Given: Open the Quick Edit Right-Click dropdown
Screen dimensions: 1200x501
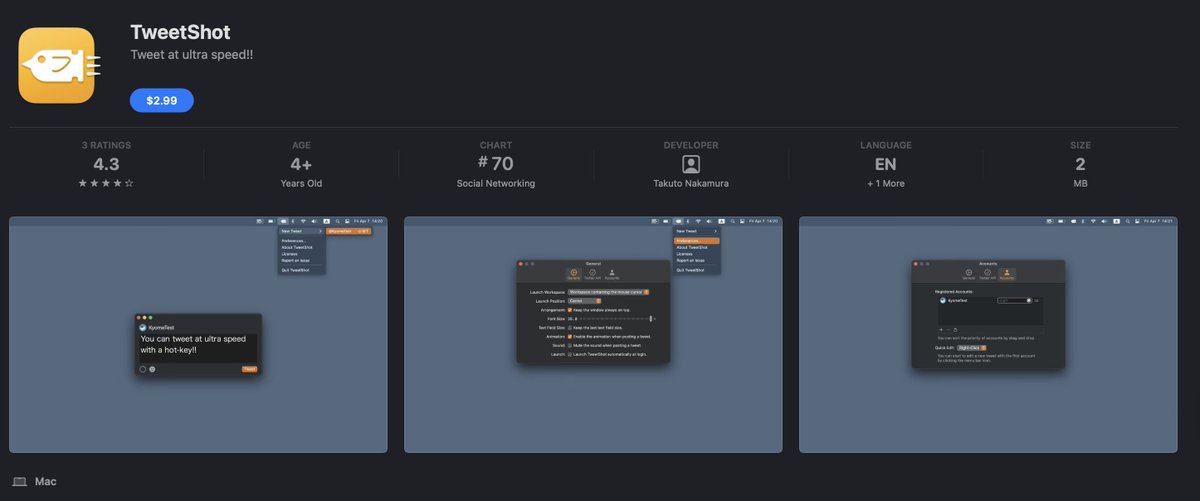Looking at the screenshot, I should coord(972,348).
